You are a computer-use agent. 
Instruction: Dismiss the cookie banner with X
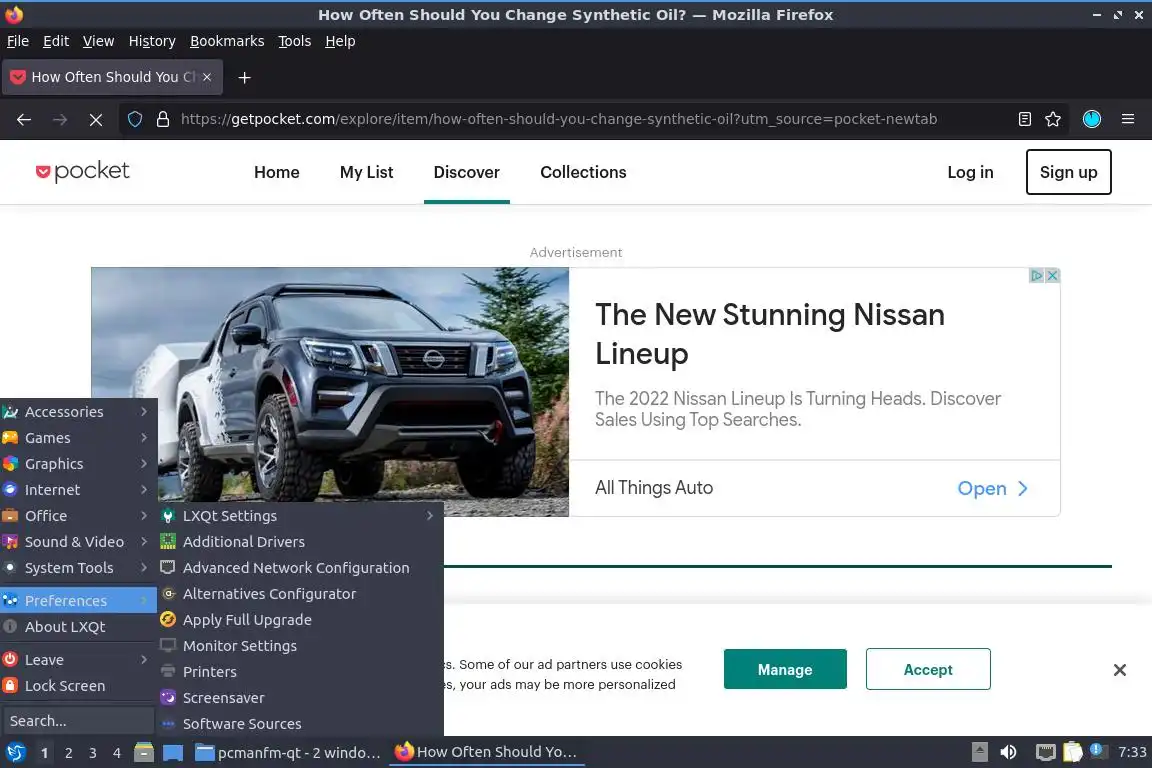click(1120, 670)
